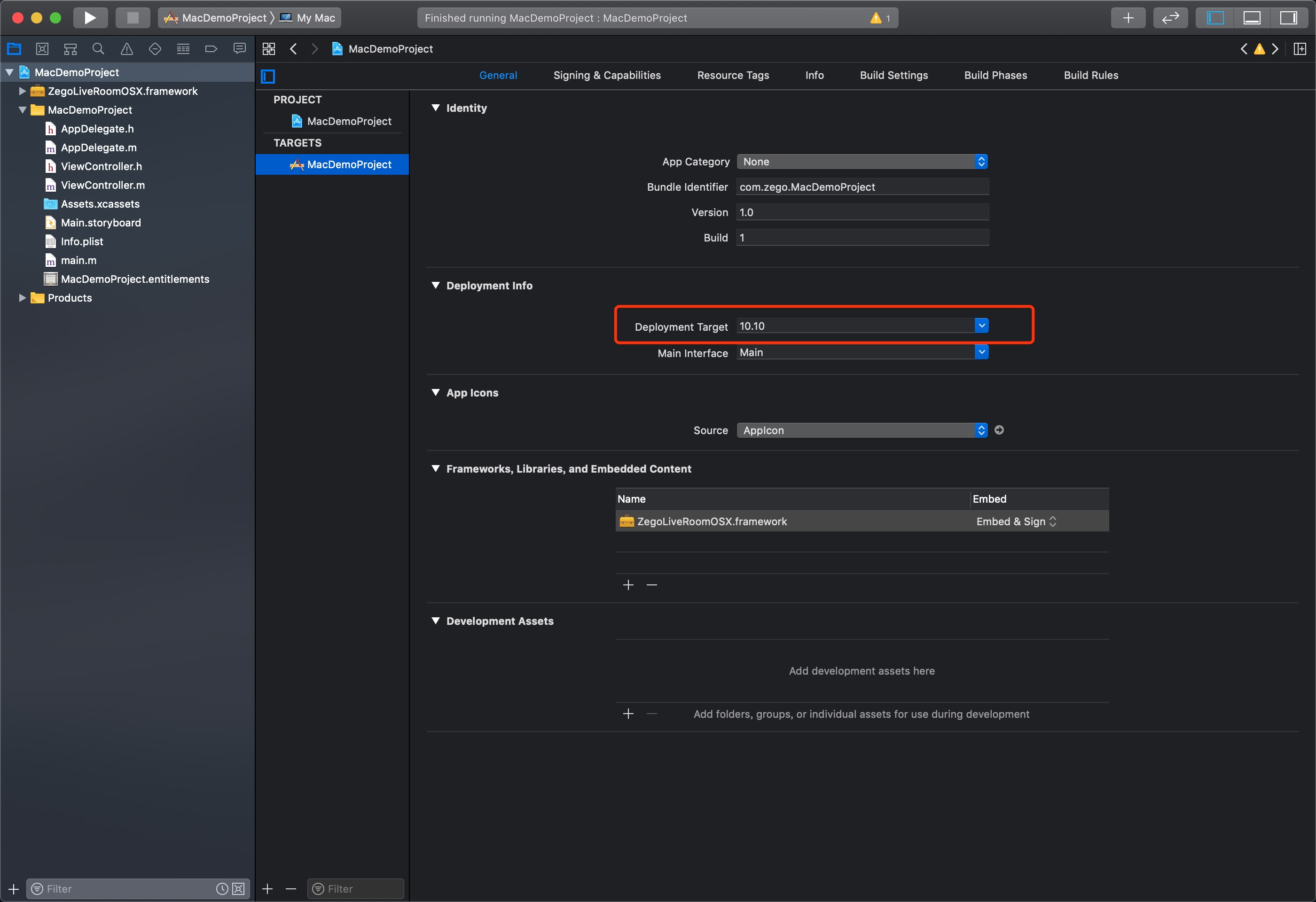Run the project with the Play button
Viewport: 1316px width, 902px height.
point(90,17)
